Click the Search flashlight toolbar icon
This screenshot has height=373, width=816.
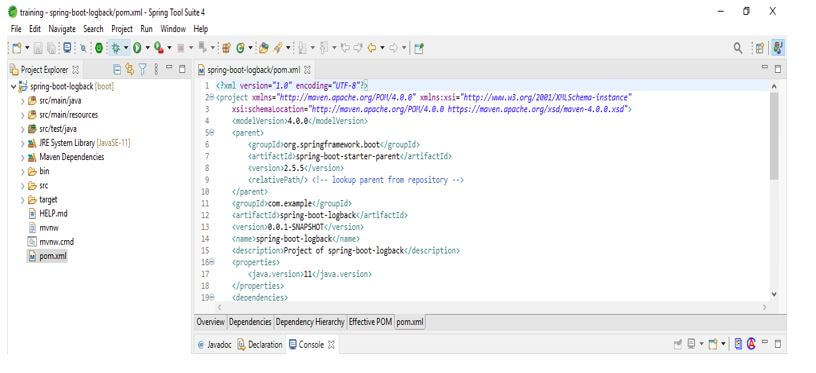tap(278, 48)
